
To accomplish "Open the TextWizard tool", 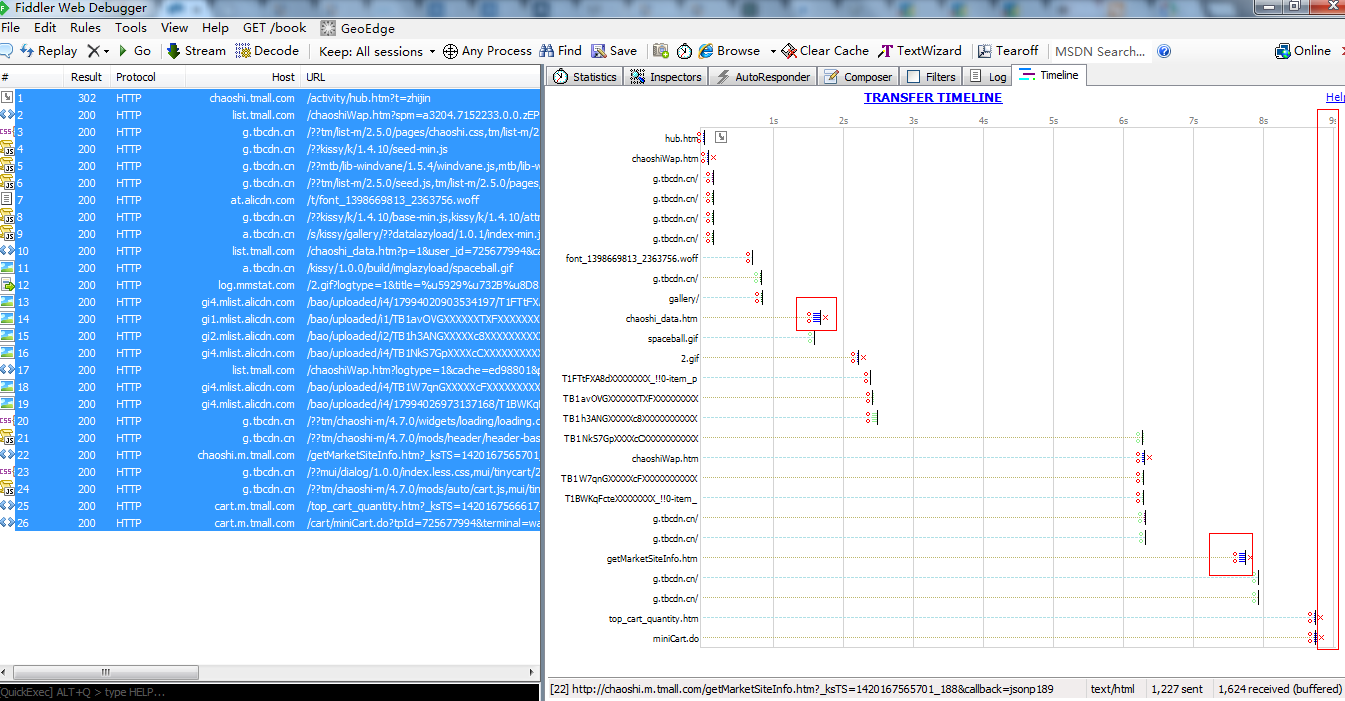I will coord(920,51).
